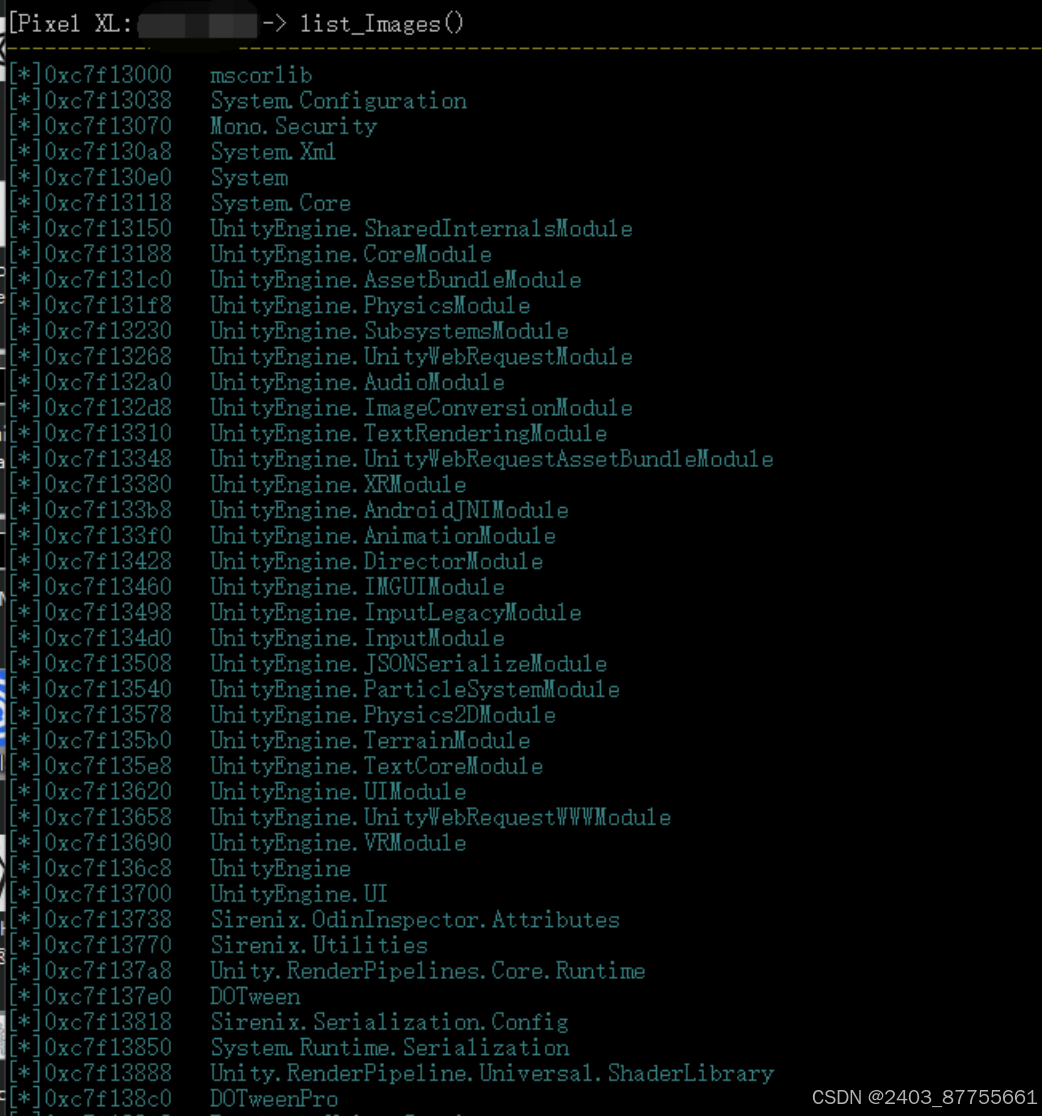The height and width of the screenshot is (1116, 1042).
Task: Click UnityEngine.InputModule line
Action: (357, 639)
